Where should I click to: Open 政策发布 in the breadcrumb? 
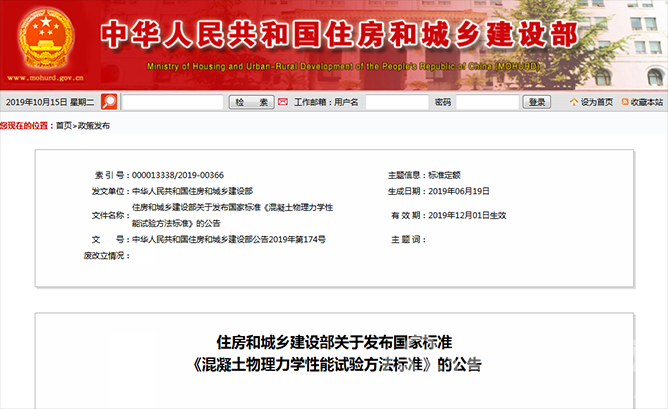coord(94,126)
